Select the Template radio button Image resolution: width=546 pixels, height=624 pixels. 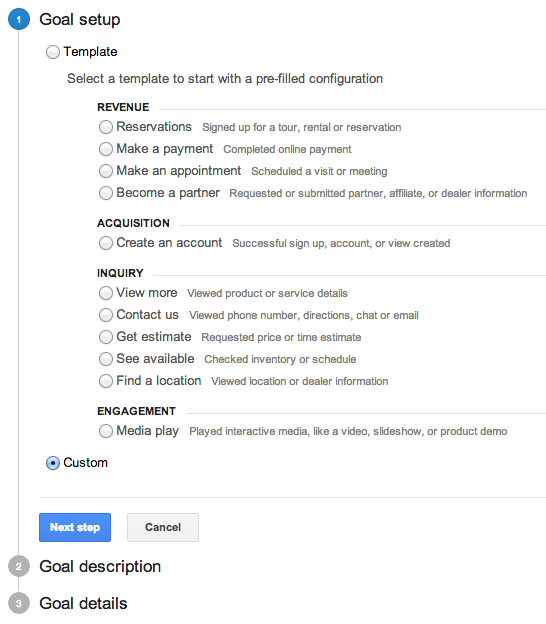pos(53,52)
